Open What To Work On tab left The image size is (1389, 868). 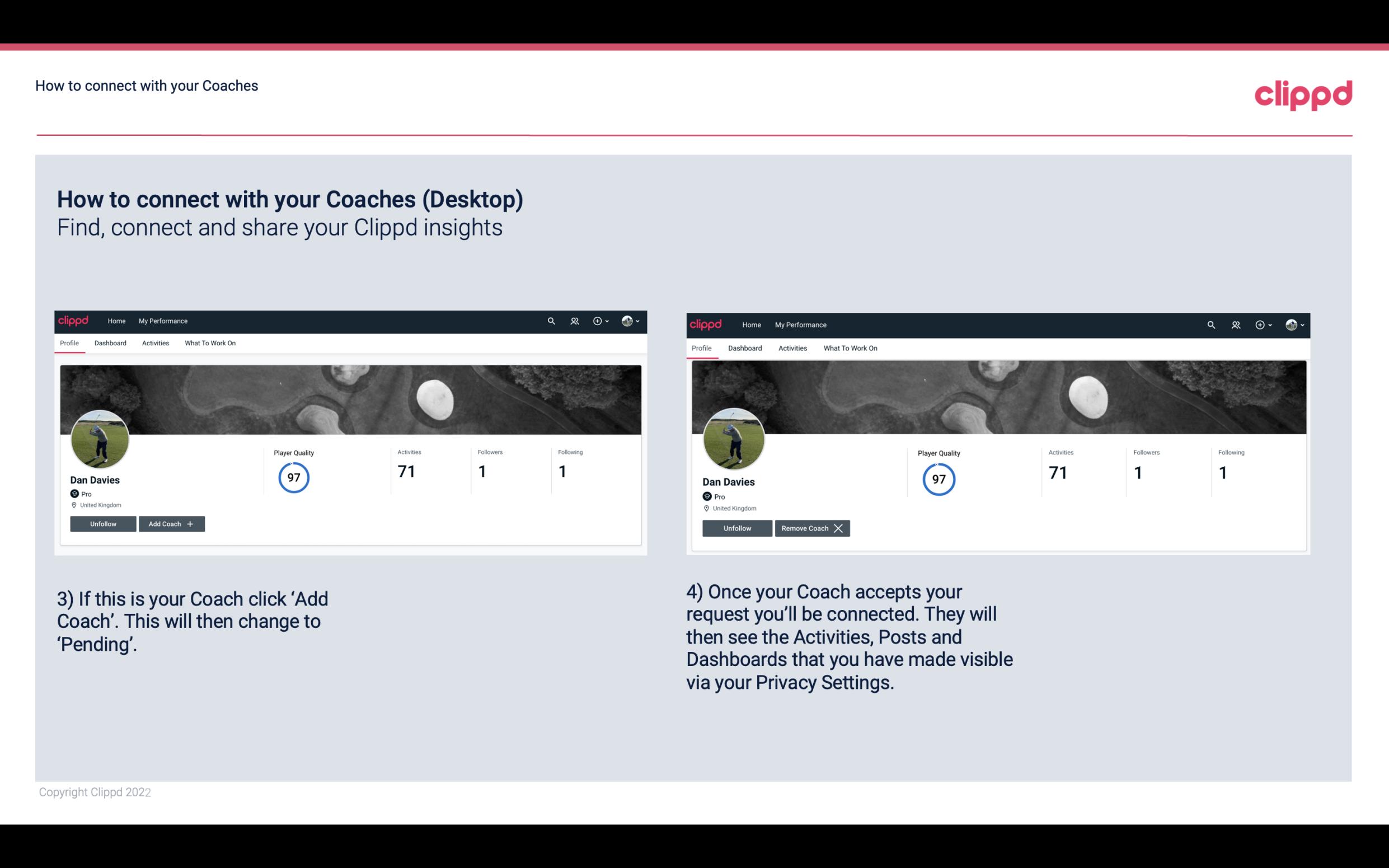pos(209,343)
